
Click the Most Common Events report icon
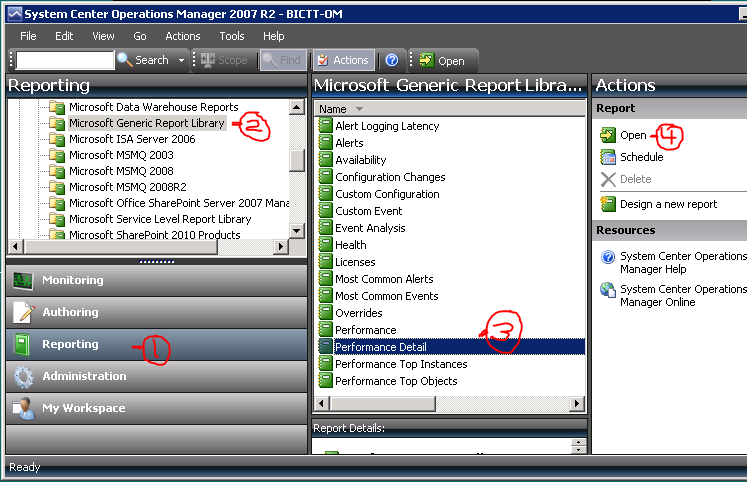pos(325,296)
